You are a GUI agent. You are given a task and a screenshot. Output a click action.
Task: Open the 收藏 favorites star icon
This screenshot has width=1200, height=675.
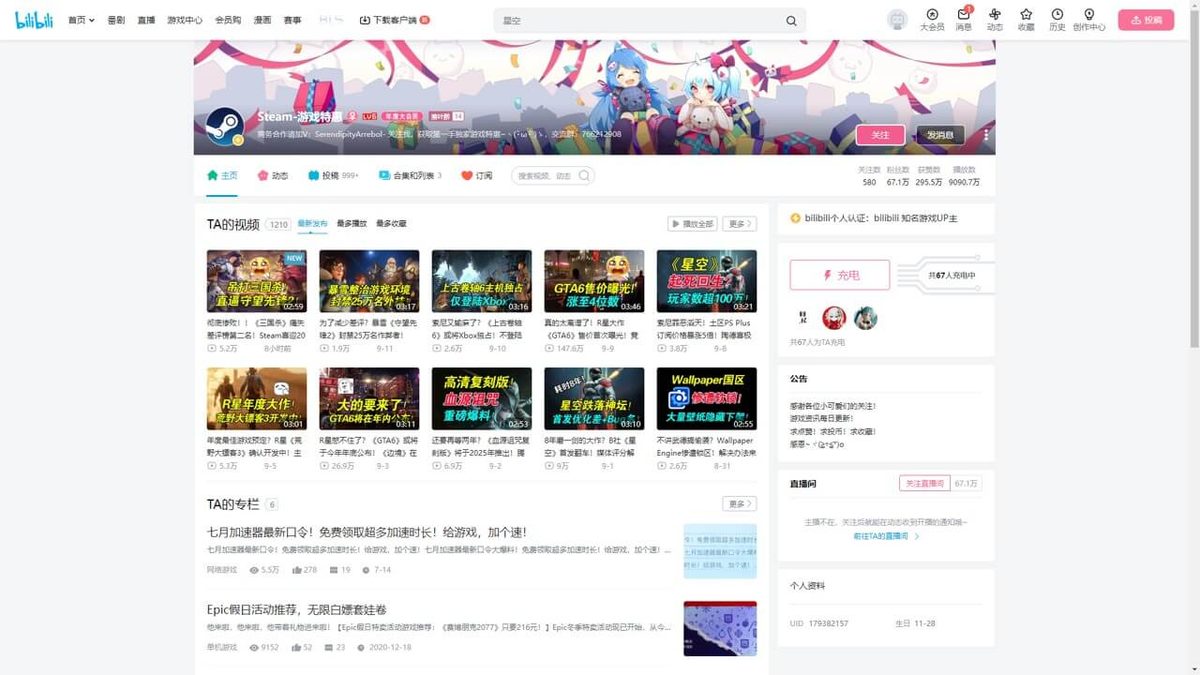pyautogui.click(x=1026, y=20)
